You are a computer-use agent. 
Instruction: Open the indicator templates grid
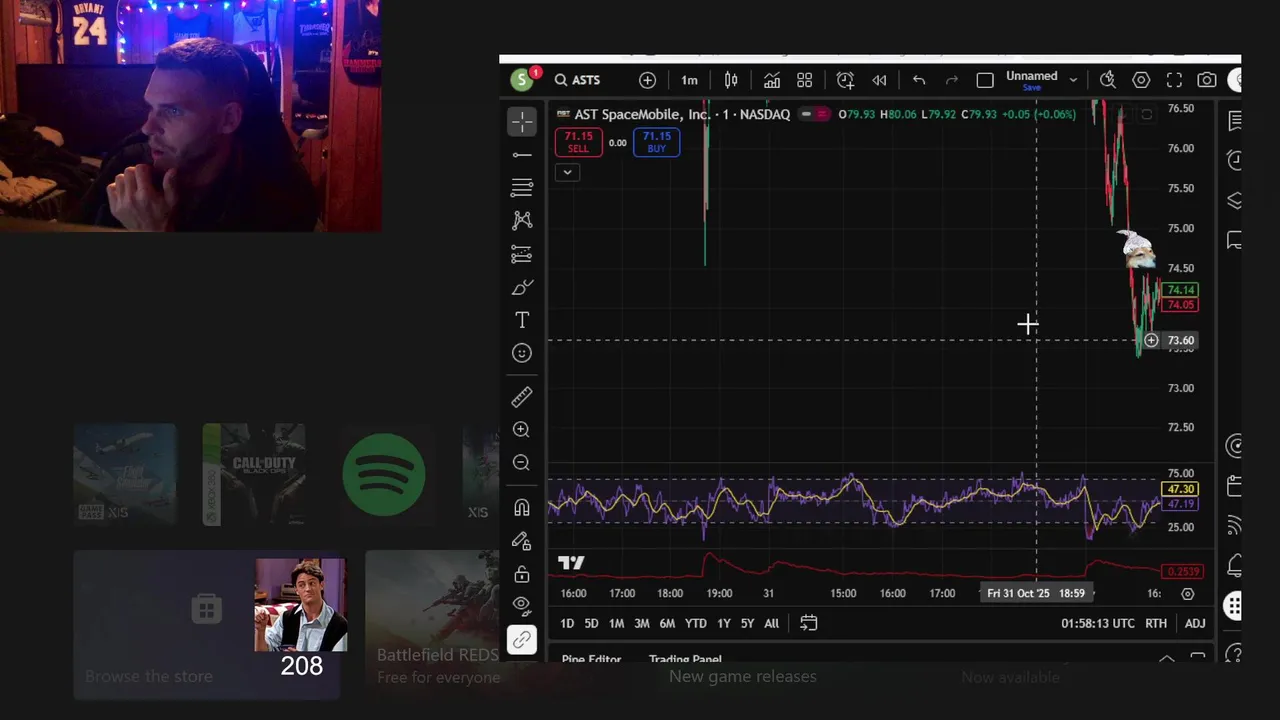804,80
